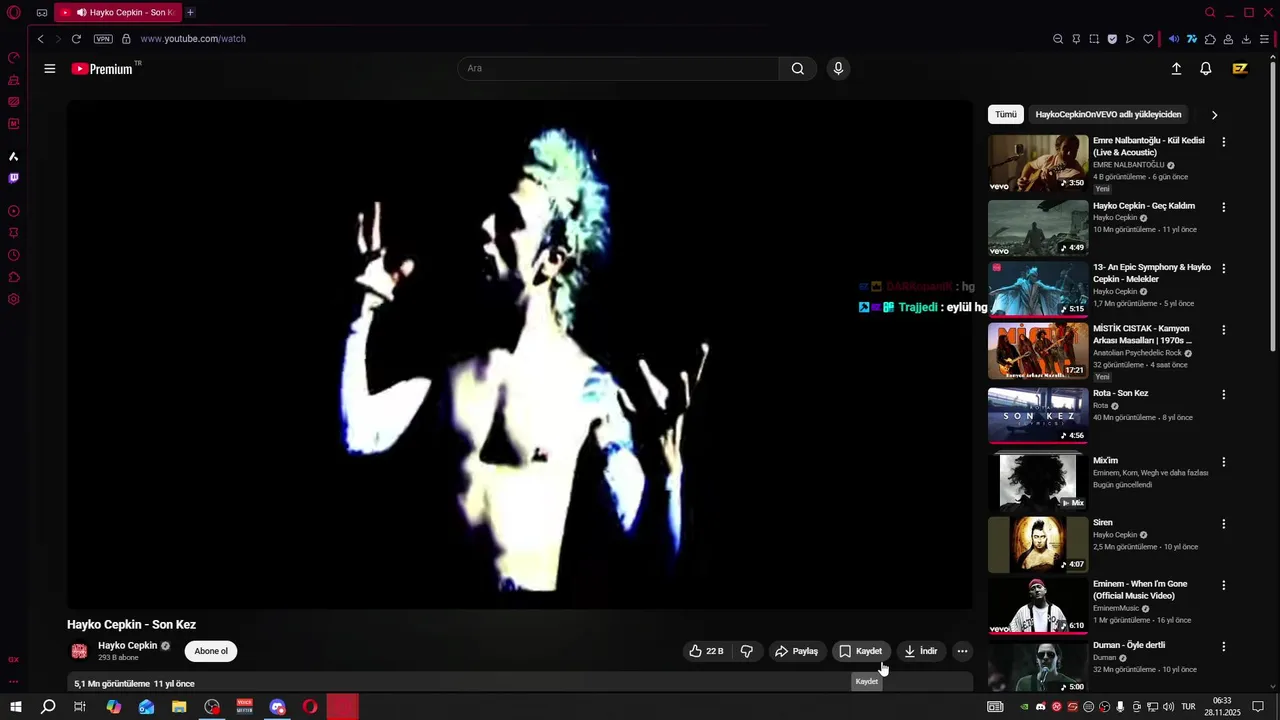Click the YouTube address bar URL
Screen dimensions: 1280x720
click(193, 39)
